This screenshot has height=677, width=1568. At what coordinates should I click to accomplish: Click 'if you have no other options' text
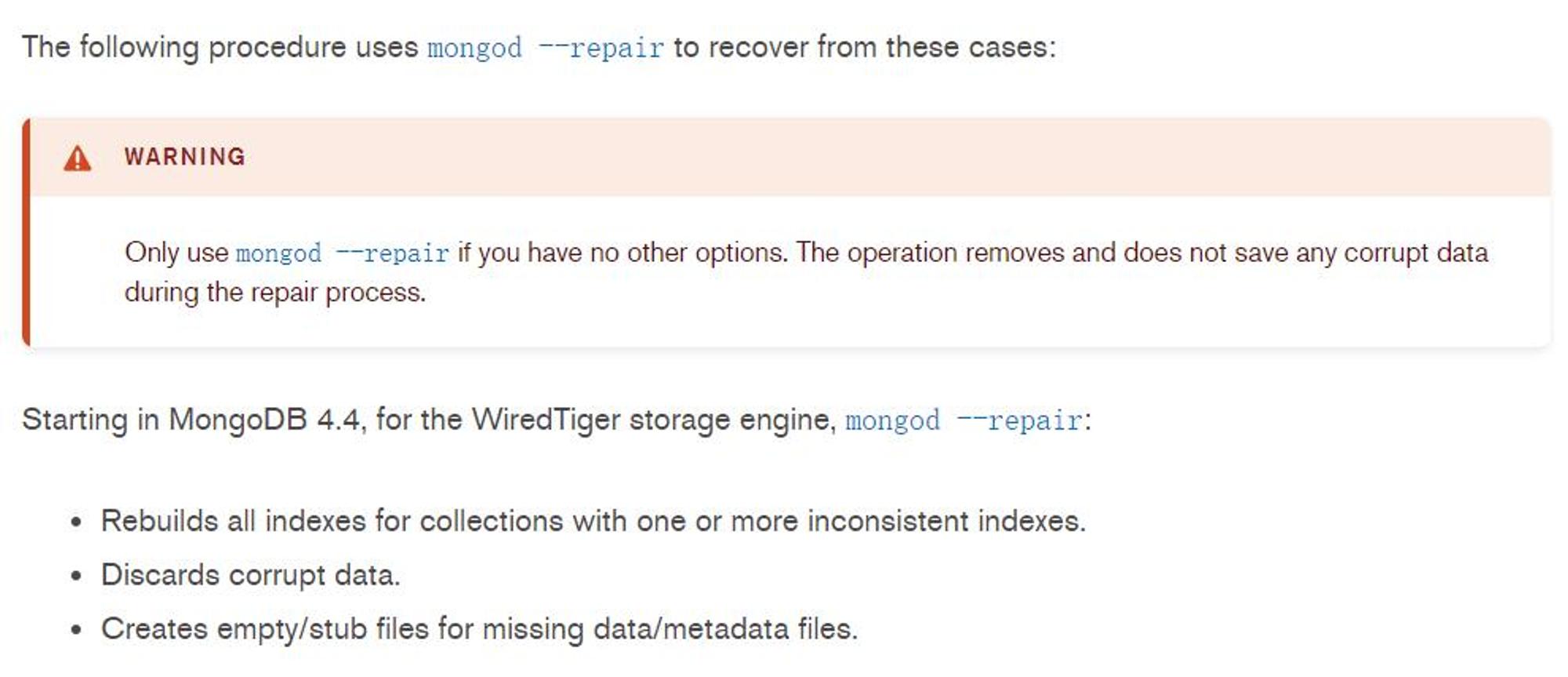click(622, 253)
